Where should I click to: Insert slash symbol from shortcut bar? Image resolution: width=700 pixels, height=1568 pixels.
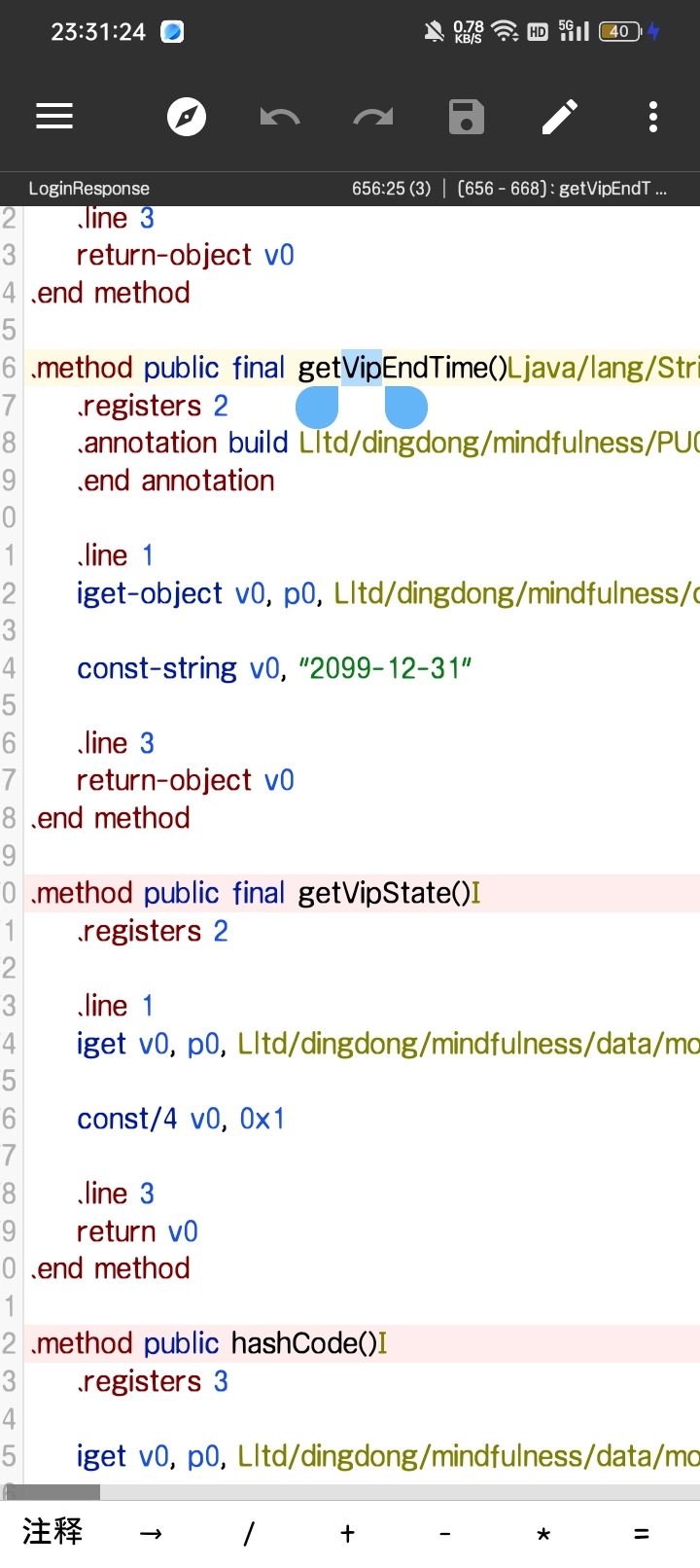[x=249, y=1534]
